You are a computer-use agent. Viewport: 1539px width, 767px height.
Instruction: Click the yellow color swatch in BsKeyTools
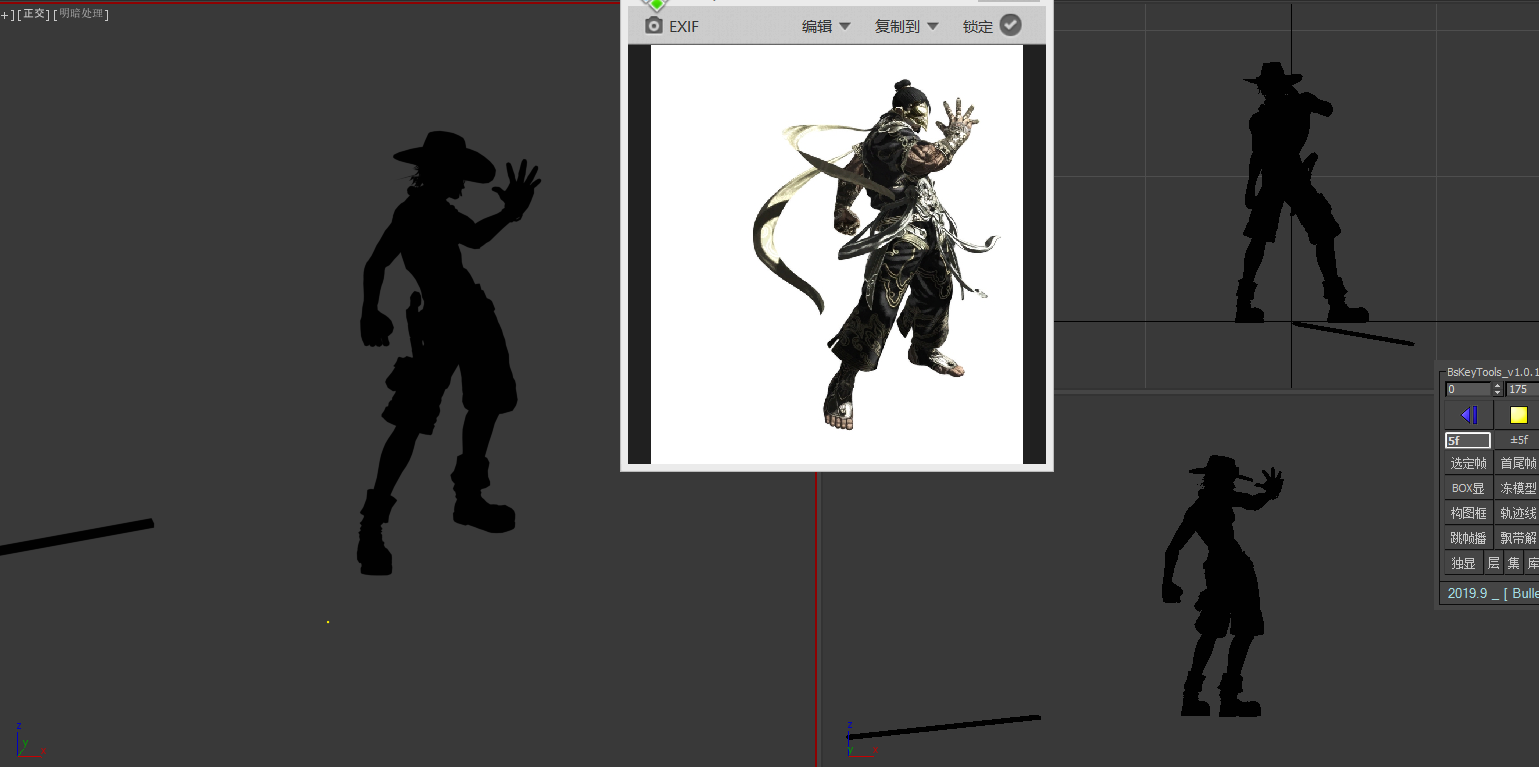[x=1519, y=414]
